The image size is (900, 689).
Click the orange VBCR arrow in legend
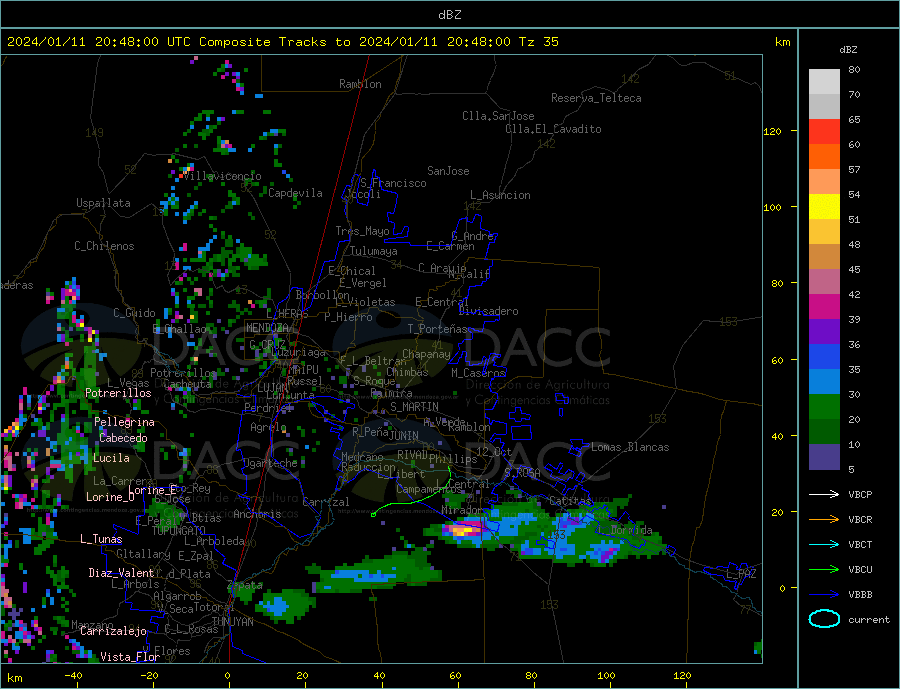[x=824, y=520]
